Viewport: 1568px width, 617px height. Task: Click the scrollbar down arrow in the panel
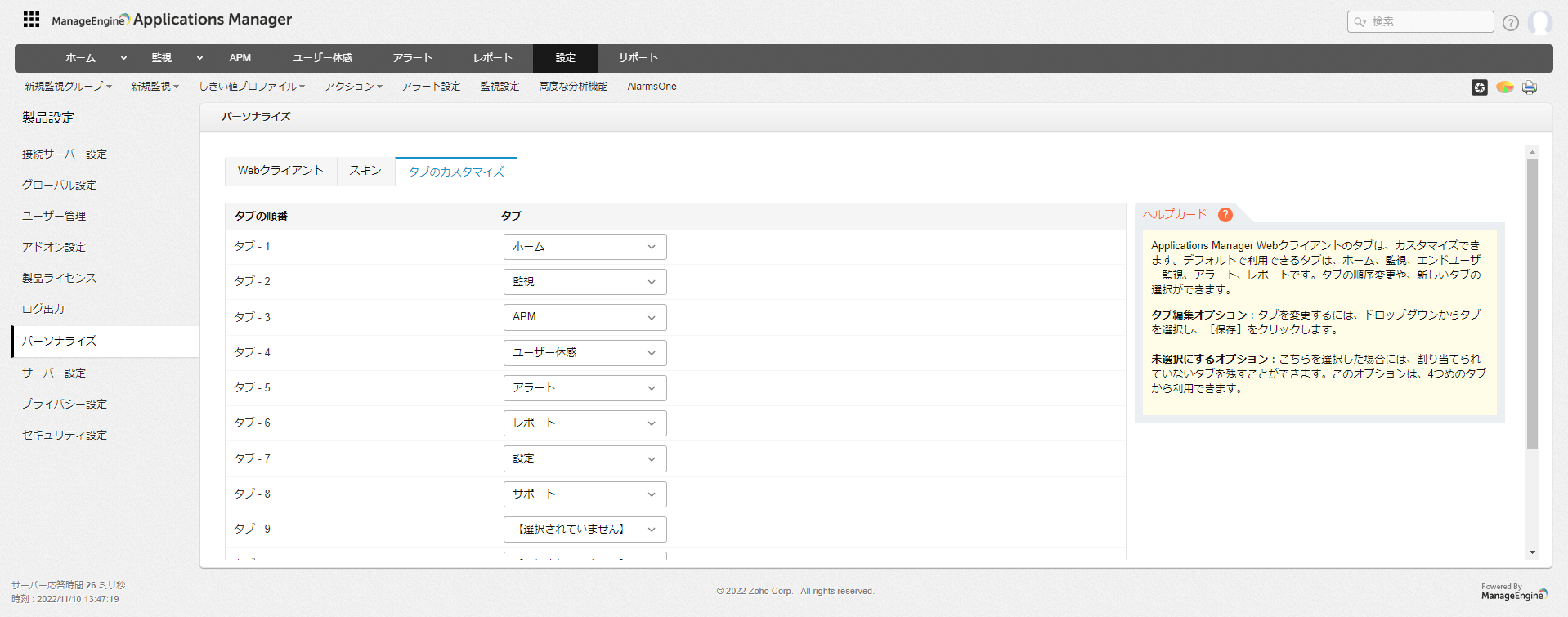pos(1532,553)
